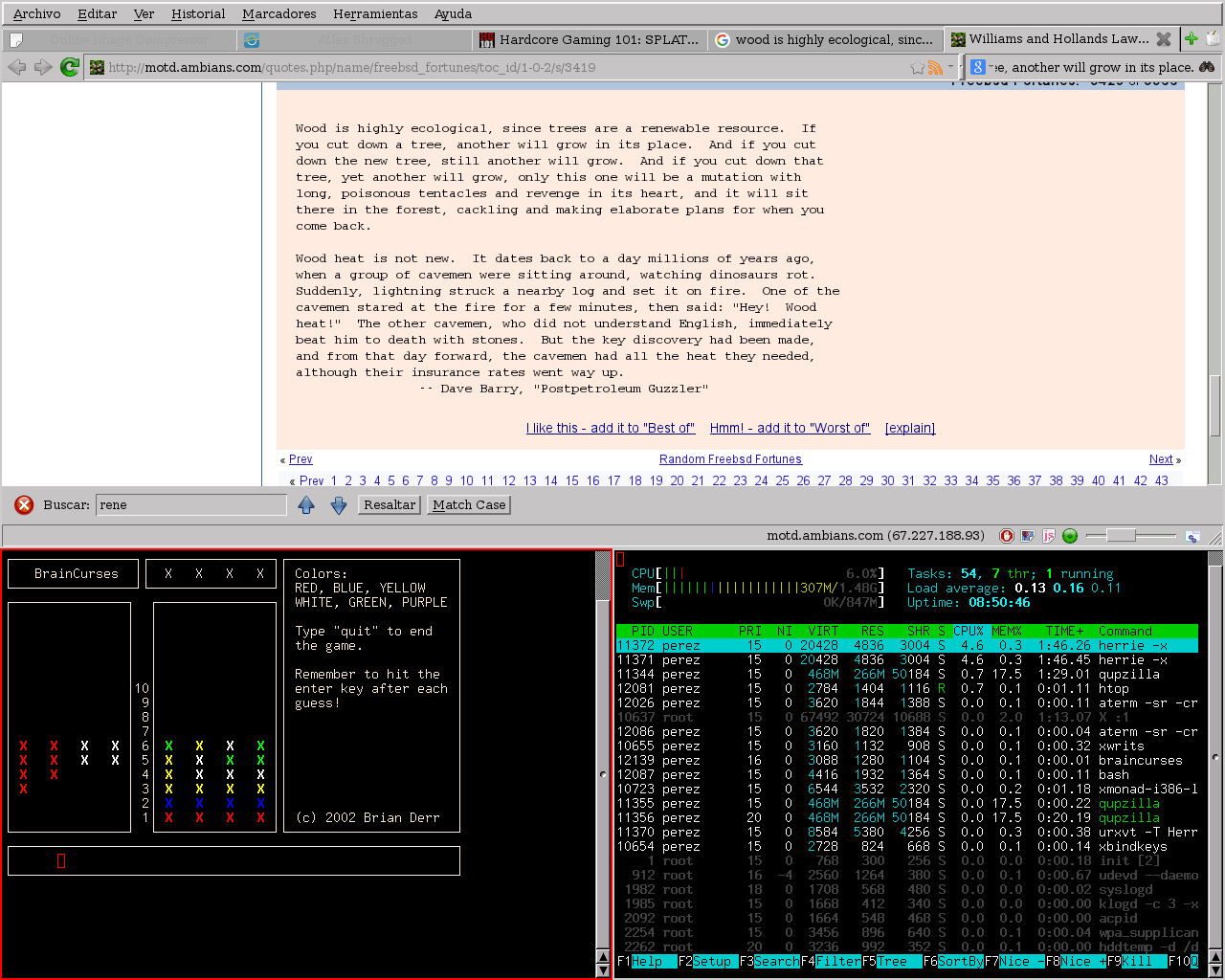This screenshot has width=1225, height=980.
Task: Click the TIME+ column header in htop
Action: click(x=1064, y=632)
